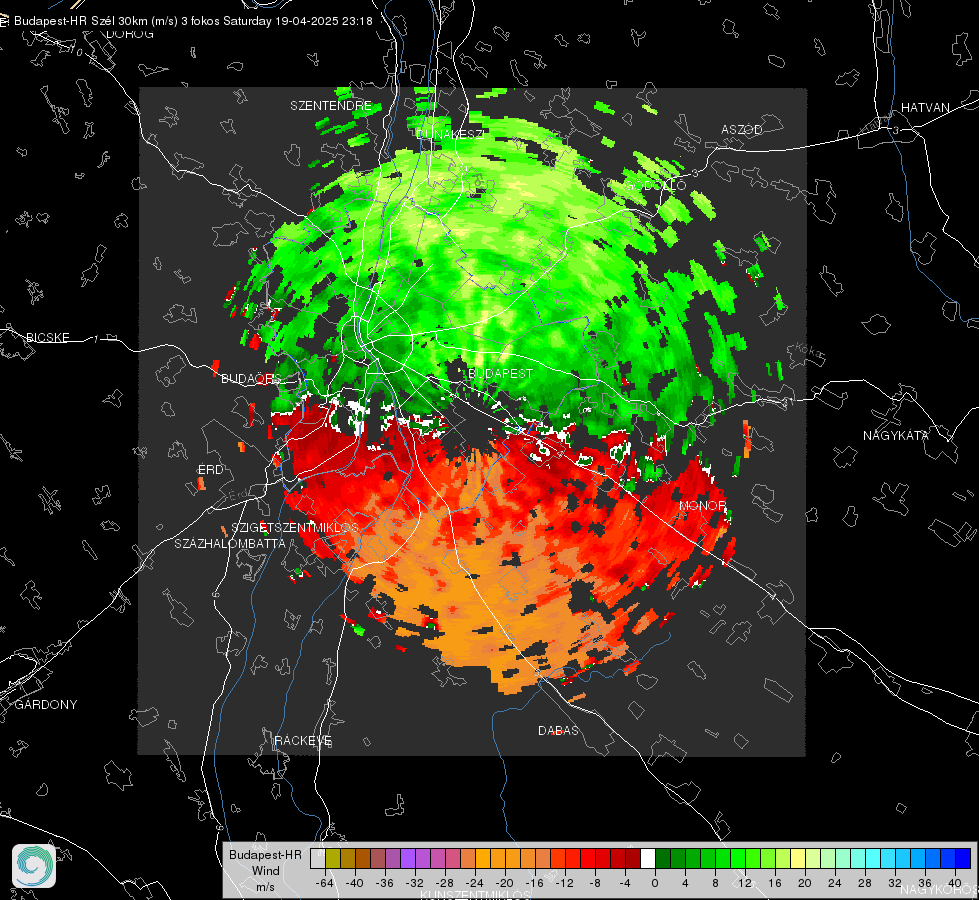Select the ASZOD town label
979x900 pixels.
pyautogui.click(x=742, y=129)
